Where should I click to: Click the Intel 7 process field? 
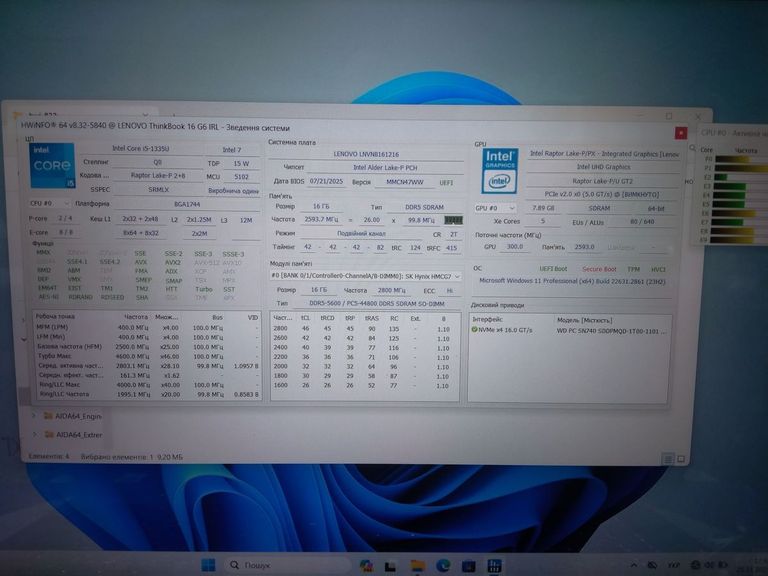[x=231, y=150]
